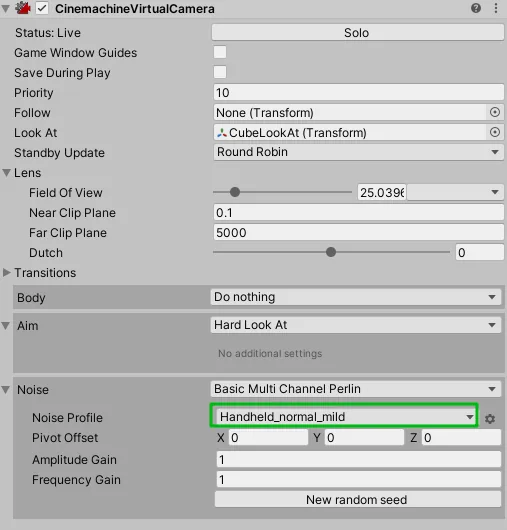This screenshot has width=507, height=530.
Task: Click the Pivot Offset Z field
Action: coord(461,437)
